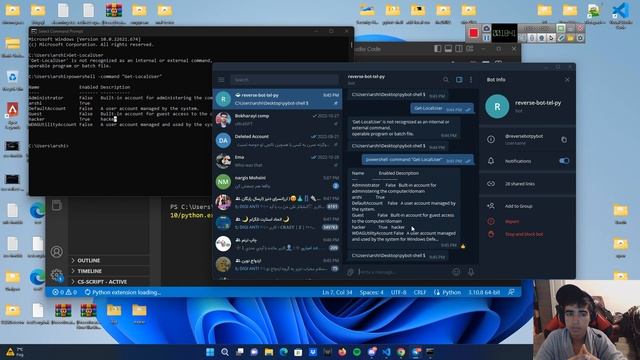Viewport: 640px width, 360px height.
Task: Open nargis Mohsini chat
Action: [278, 182]
